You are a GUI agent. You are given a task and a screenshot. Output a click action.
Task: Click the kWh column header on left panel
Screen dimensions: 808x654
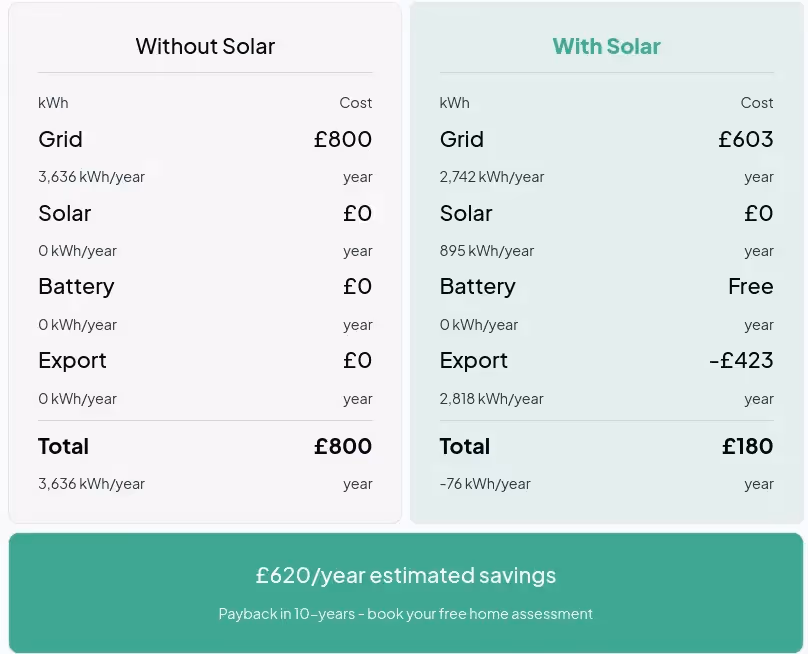(x=53, y=102)
